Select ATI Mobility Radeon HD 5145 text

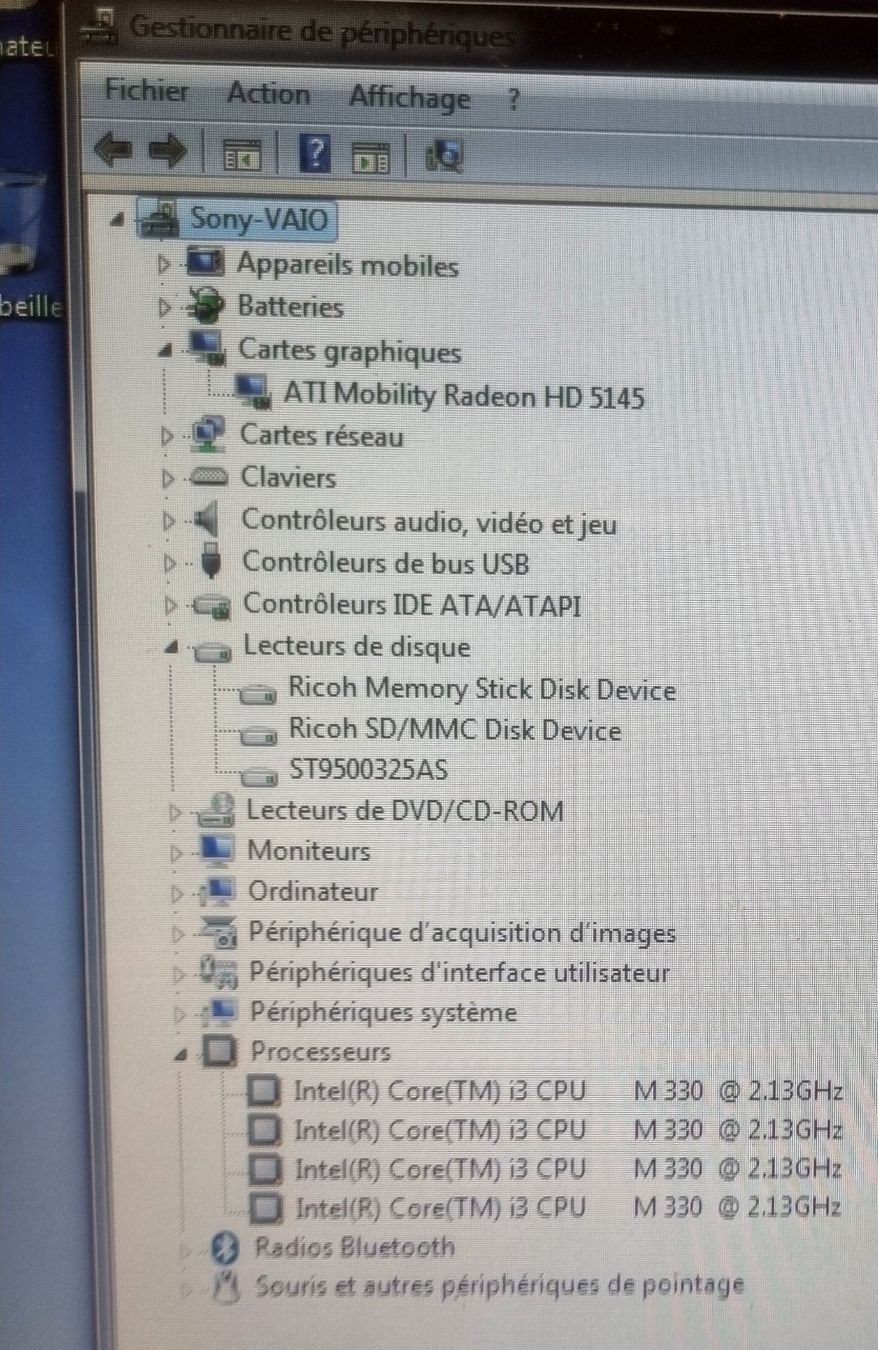[464, 396]
